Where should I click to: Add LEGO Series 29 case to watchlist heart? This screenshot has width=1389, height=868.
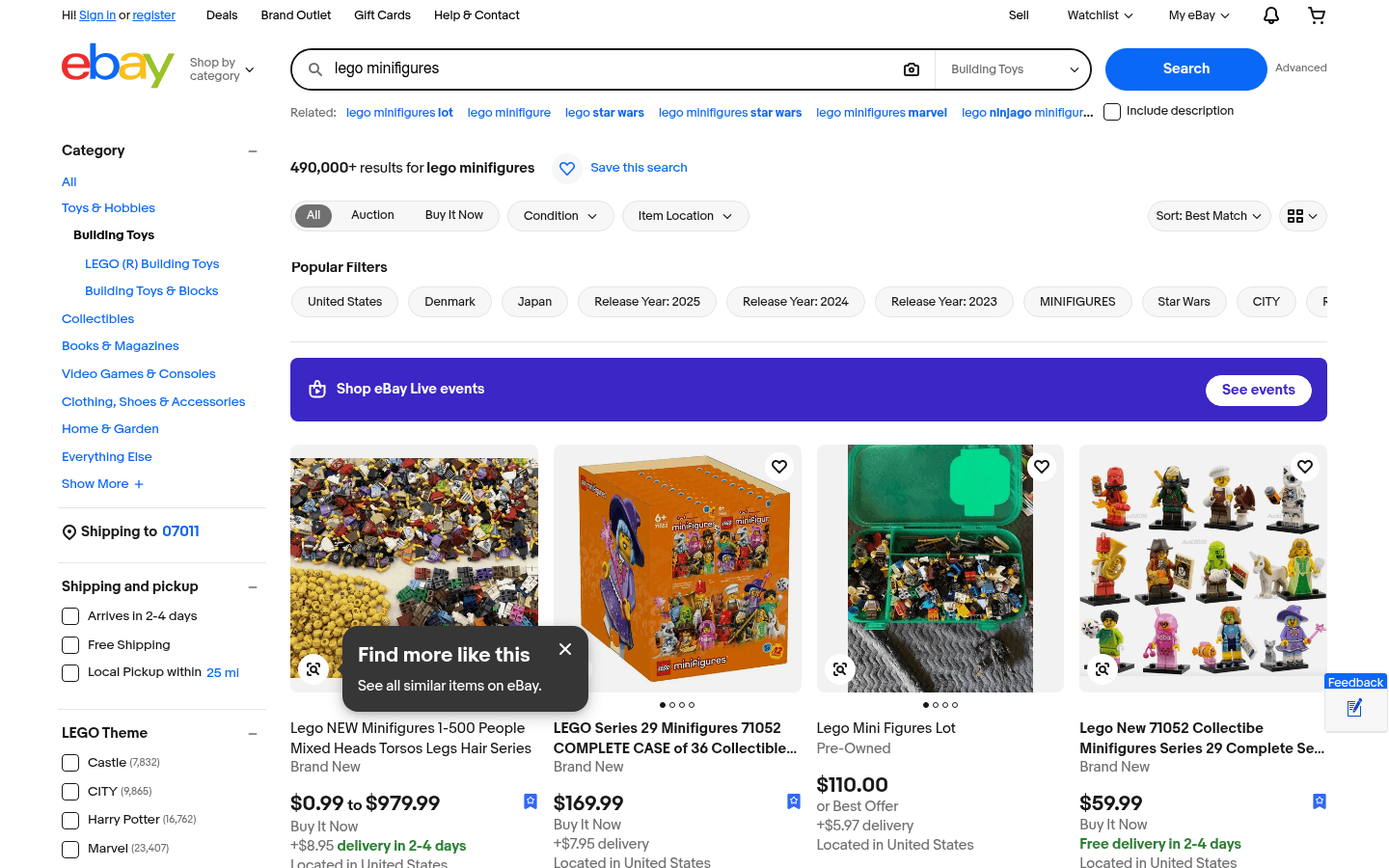[779, 467]
